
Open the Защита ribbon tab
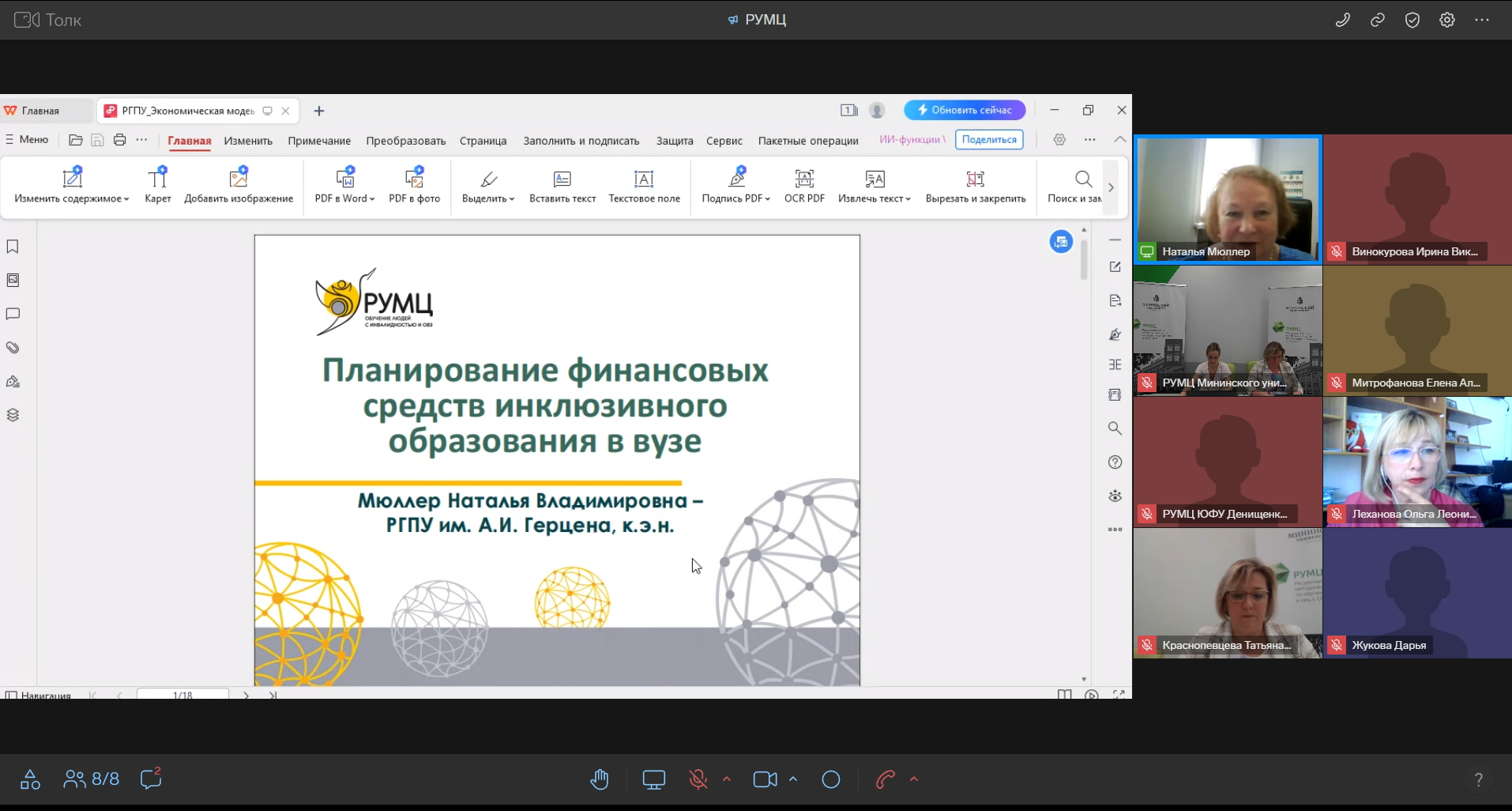pos(674,141)
